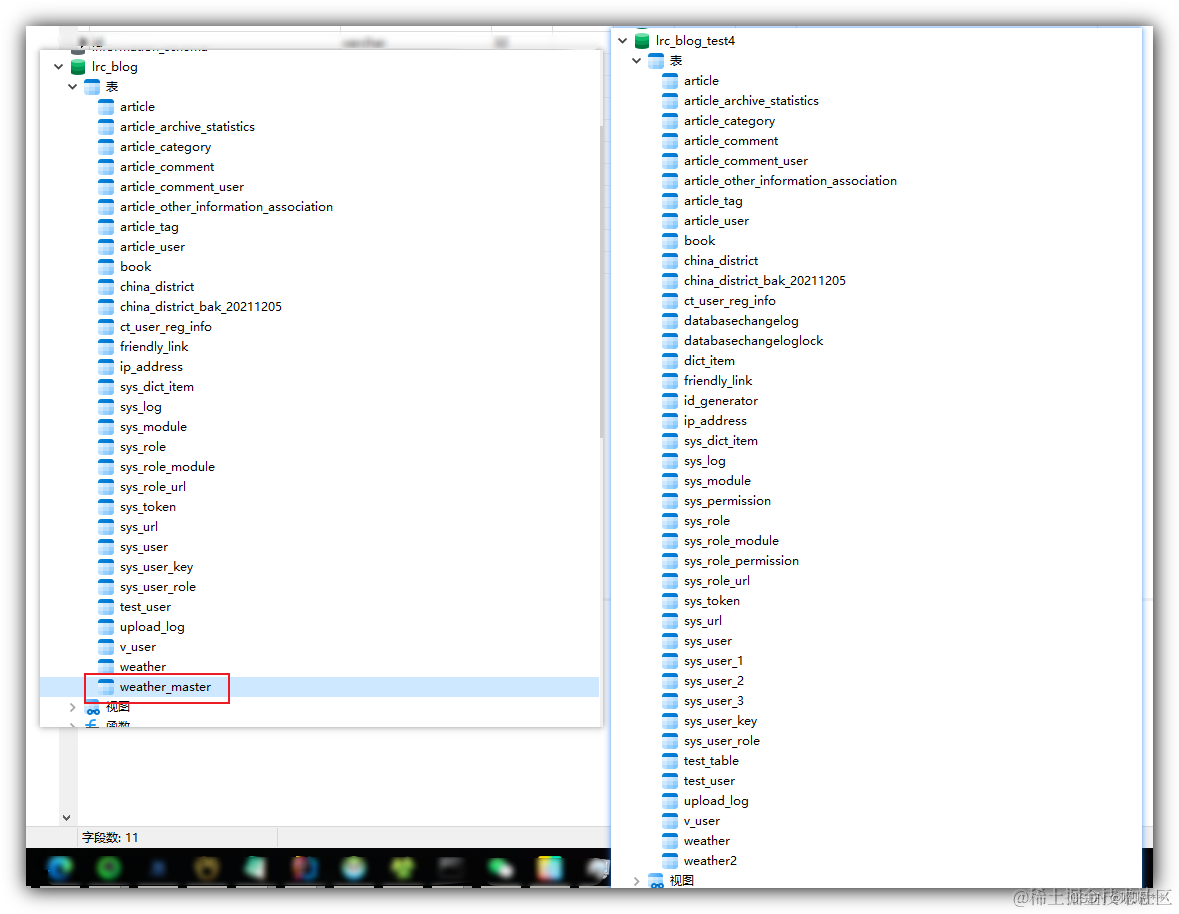Click the table icon of china_district_bak_20211205 in lrc_blog

click(106, 307)
